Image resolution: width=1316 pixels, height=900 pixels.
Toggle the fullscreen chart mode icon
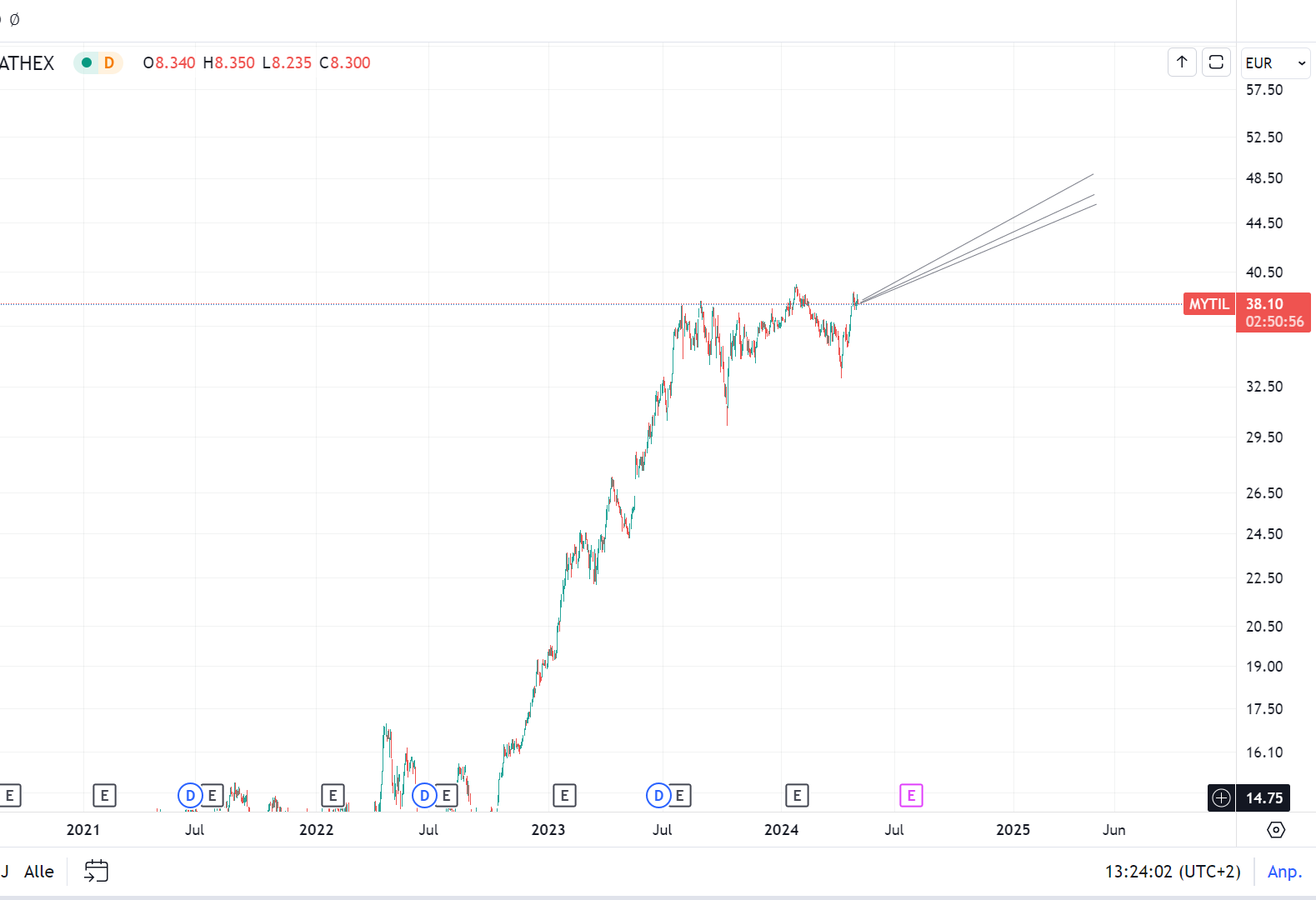pos(1216,62)
